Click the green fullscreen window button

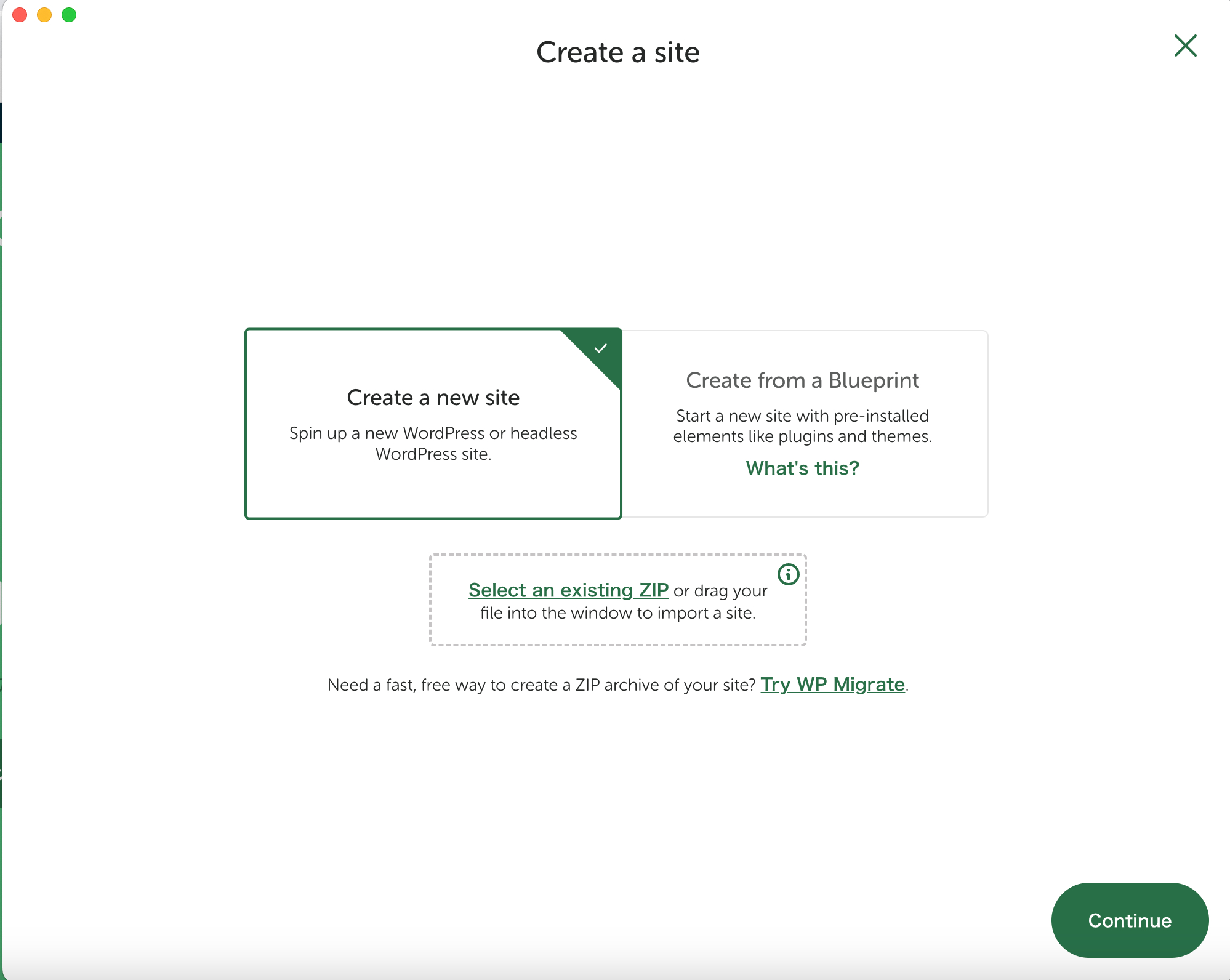click(x=69, y=15)
